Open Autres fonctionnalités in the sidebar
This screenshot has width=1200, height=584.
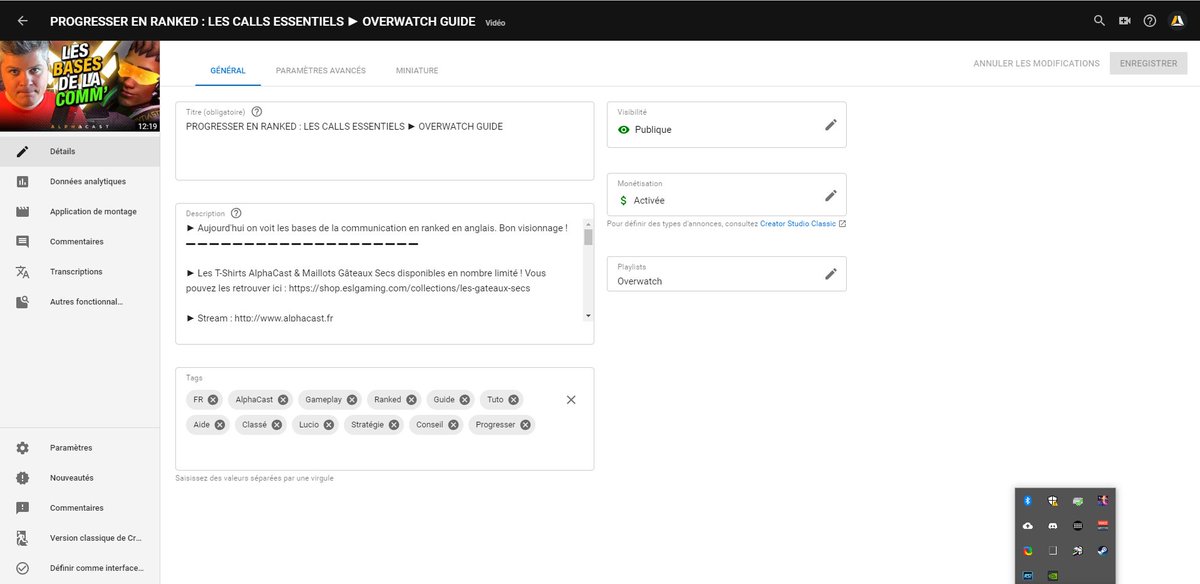pyautogui.click(x=80, y=302)
